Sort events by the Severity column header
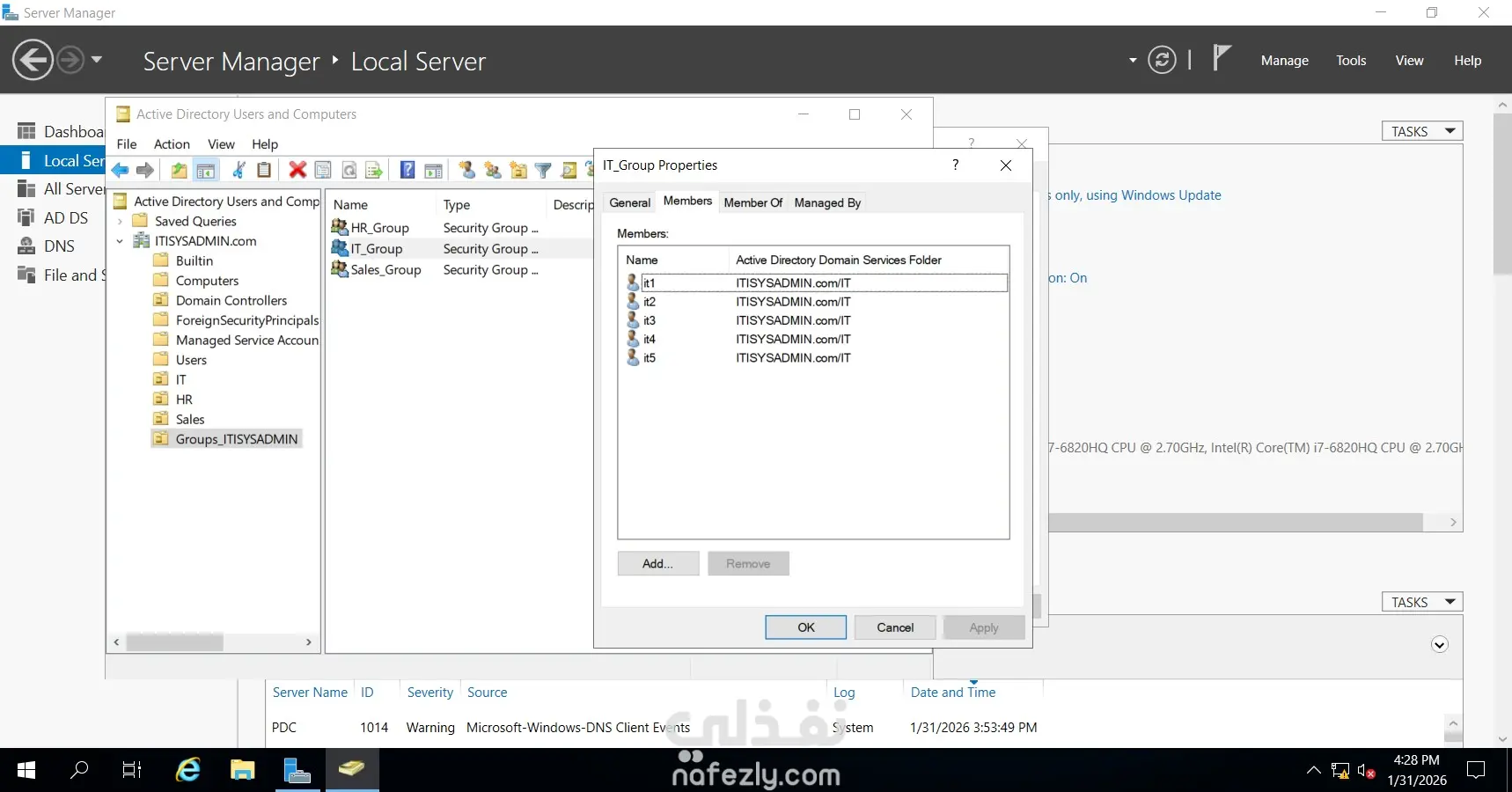Screen dimensions: 1512x792 [429, 693]
